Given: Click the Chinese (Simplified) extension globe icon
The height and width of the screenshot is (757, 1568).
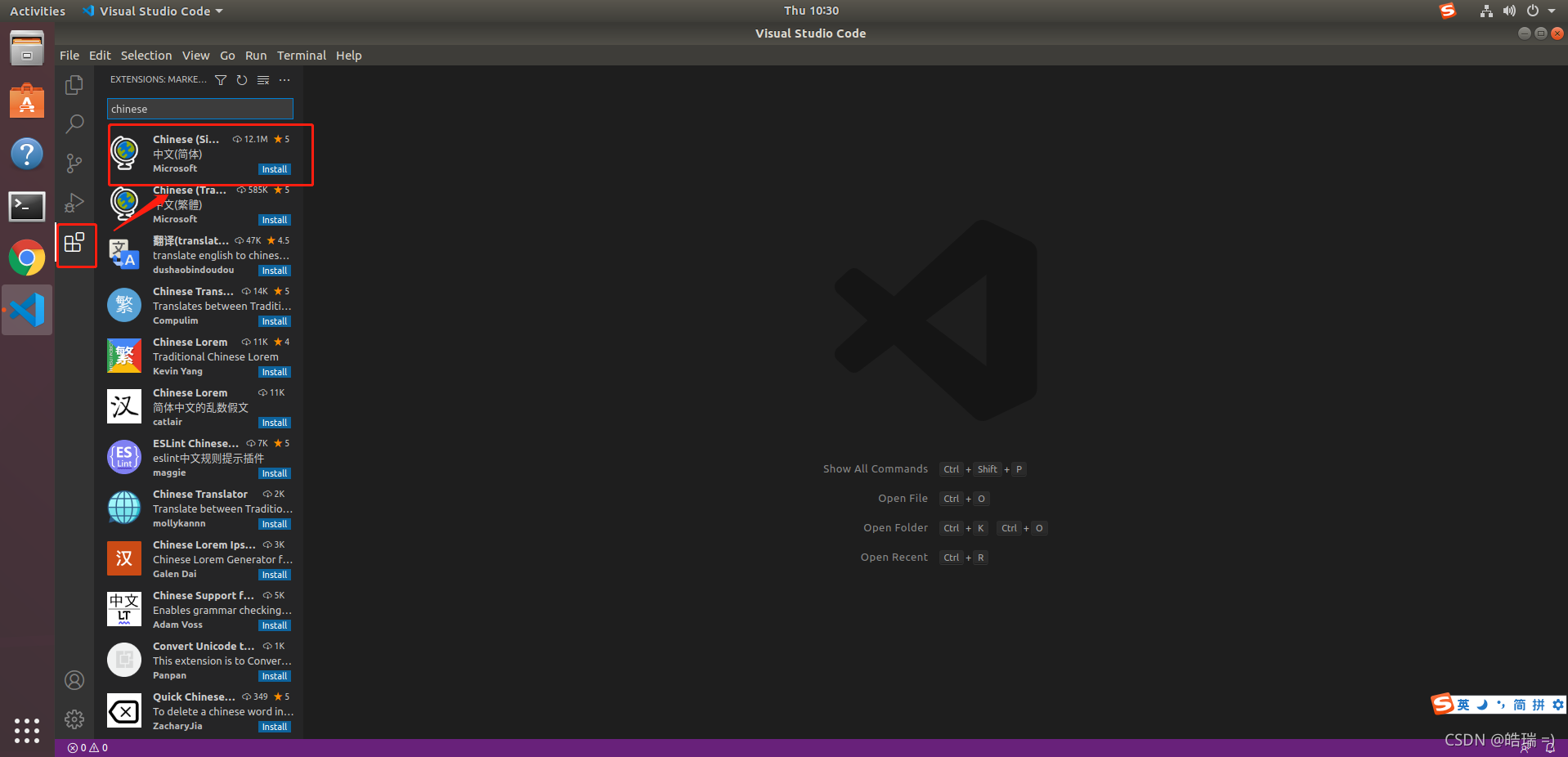Looking at the screenshot, I should click(124, 153).
